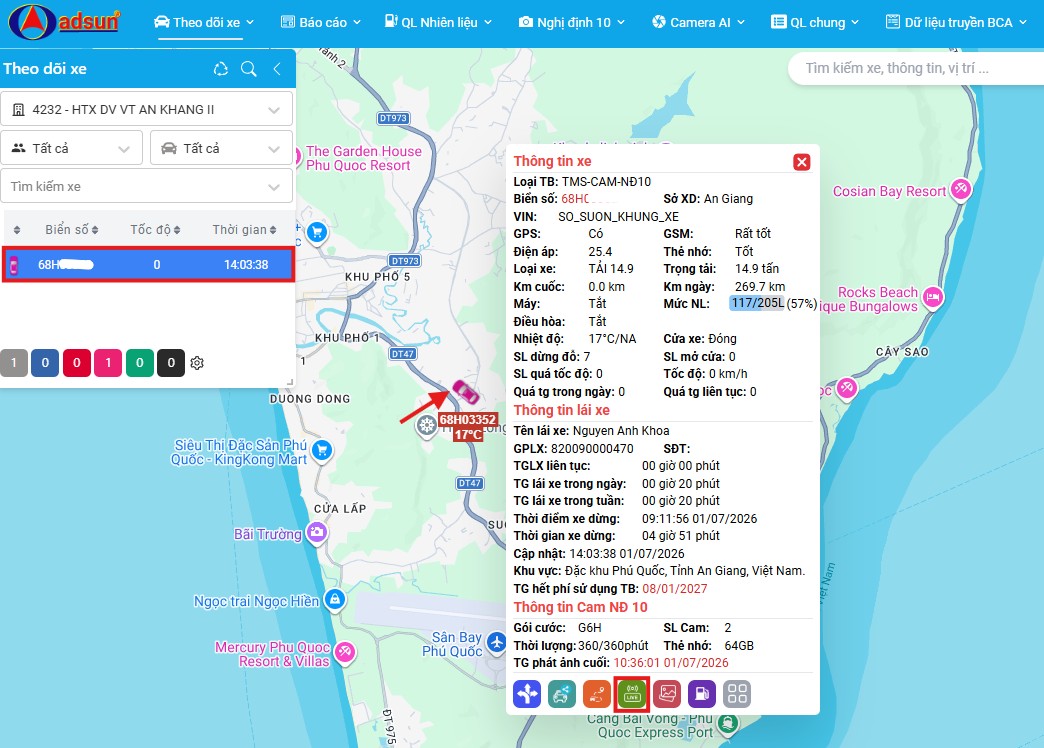Toggle the green status filter showing 0
This screenshot has height=748, width=1044.
click(x=140, y=363)
